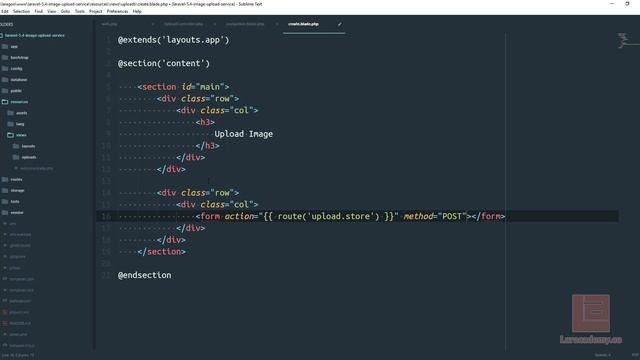640x360 pixels.
Task: Click the layouts folder icon
Action: [16, 146]
